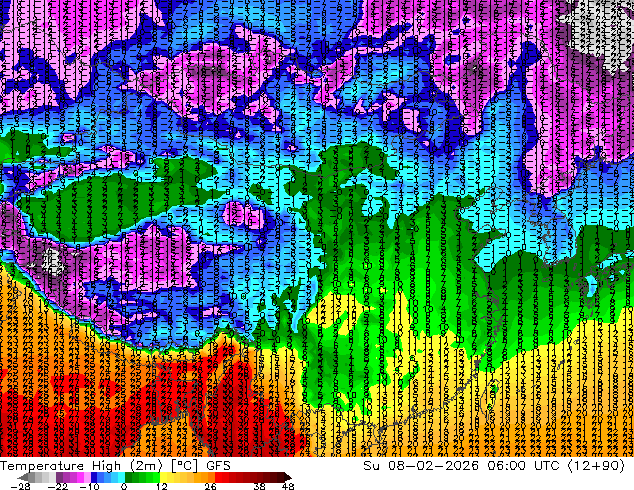Click the -10 label on the color scale
Viewport: 634px width, 490px height.
coord(89,486)
